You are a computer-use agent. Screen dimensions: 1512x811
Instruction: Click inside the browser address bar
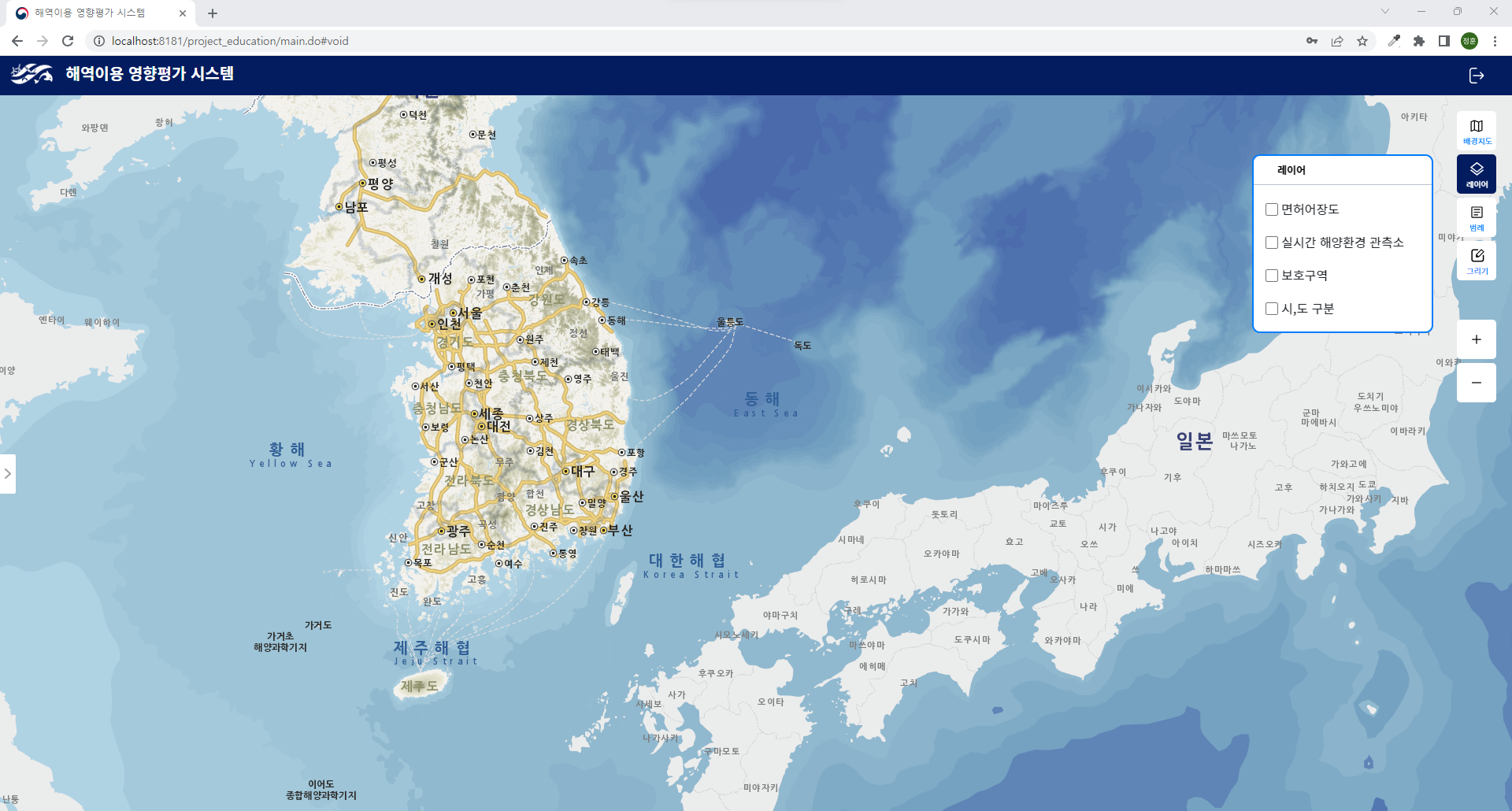(315, 41)
